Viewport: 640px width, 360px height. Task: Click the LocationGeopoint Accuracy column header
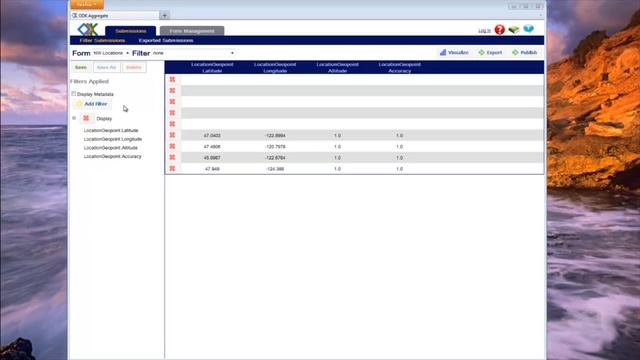400,68
